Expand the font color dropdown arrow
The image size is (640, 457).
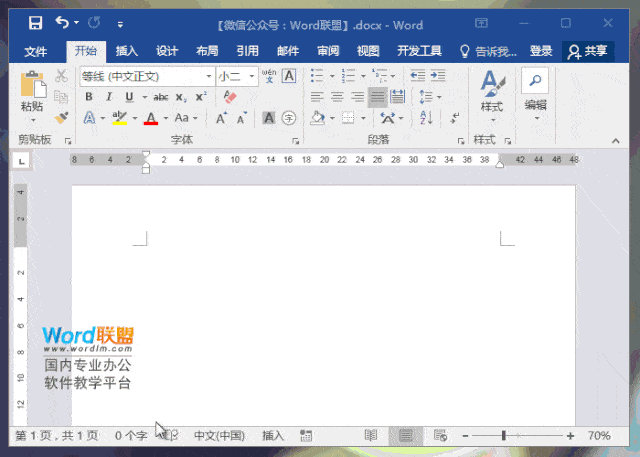point(166,118)
